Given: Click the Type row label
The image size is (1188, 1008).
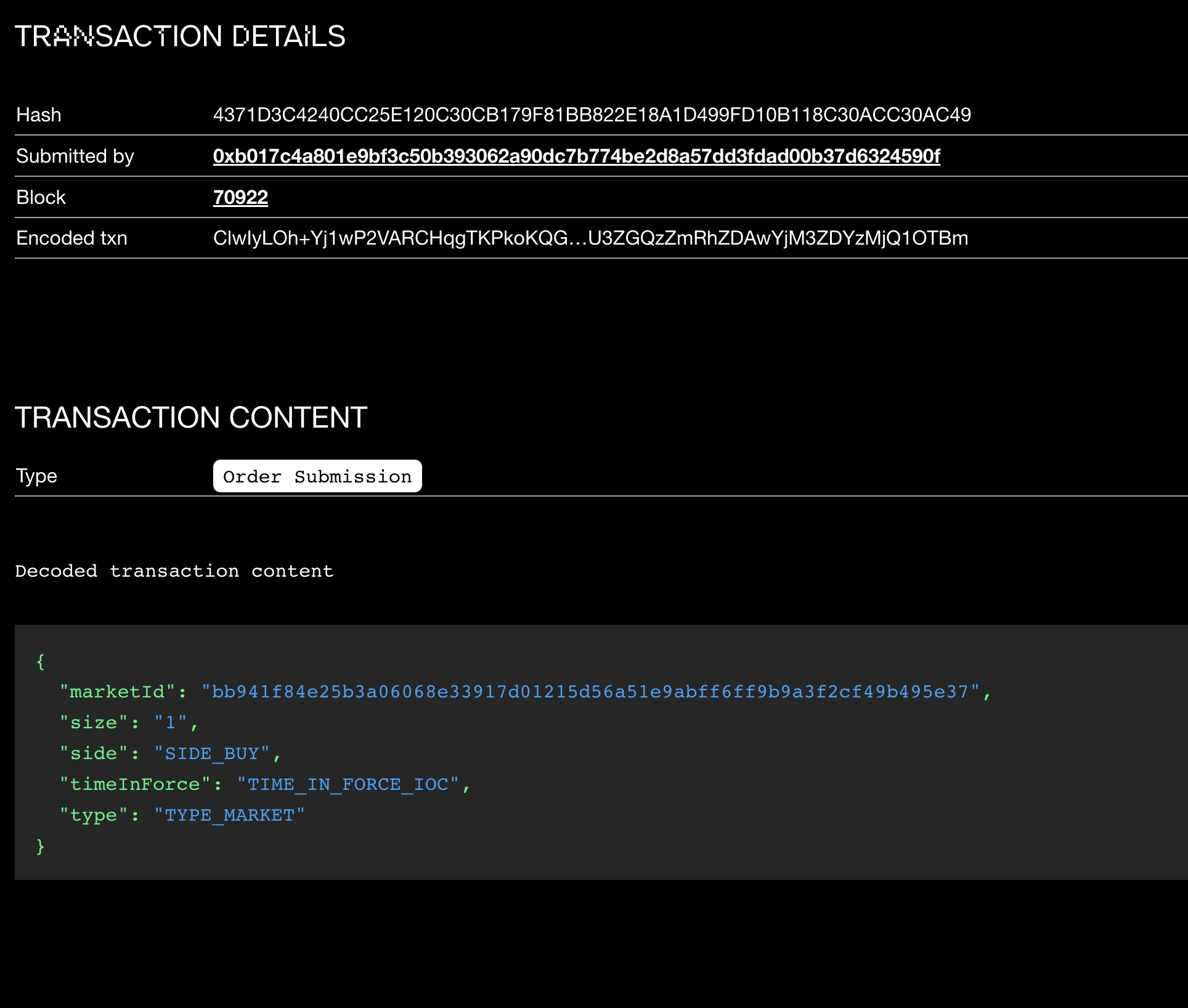Looking at the screenshot, I should pos(36,476).
